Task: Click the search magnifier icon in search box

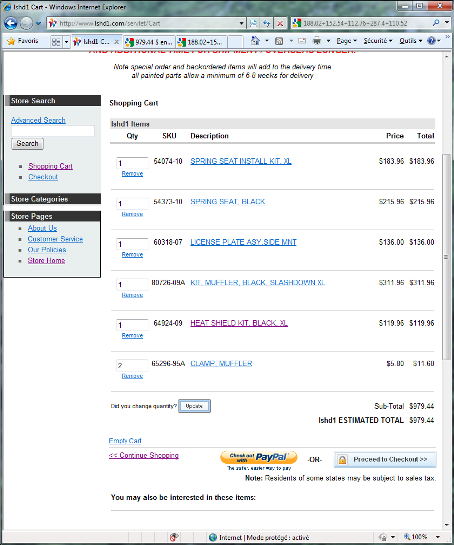Action: click(x=436, y=23)
